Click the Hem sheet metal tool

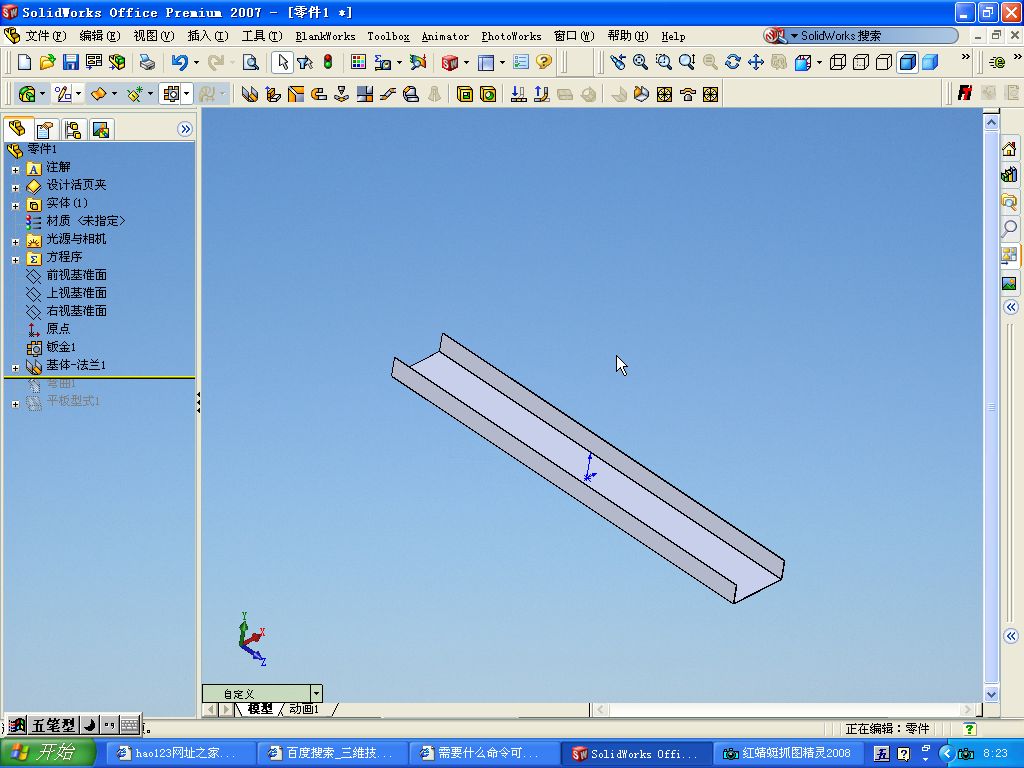click(319, 95)
